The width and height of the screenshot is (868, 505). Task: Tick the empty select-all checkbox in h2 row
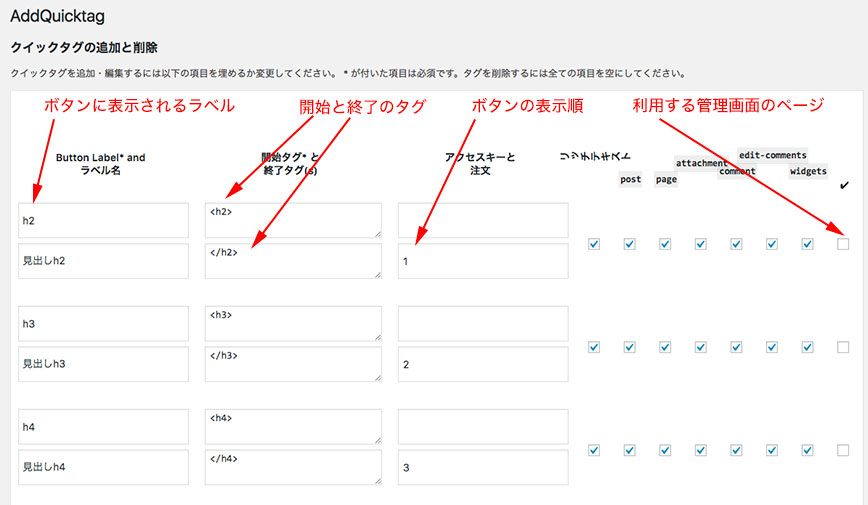[x=843, y=244]
